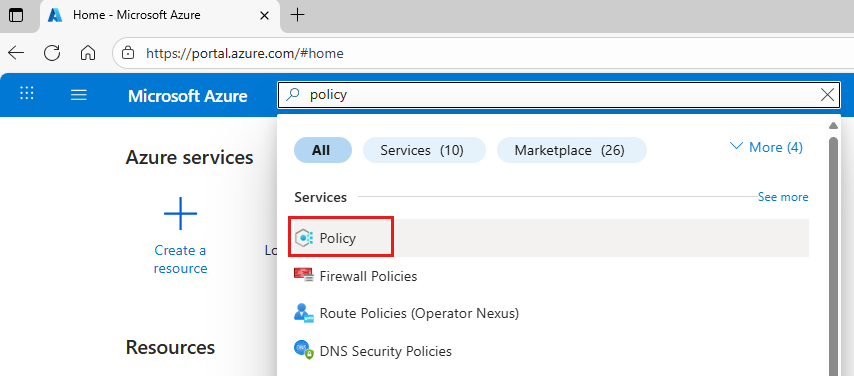This screenshot has height=376, width=854.
Task: Go back in the browser
Action: pos(16,53)
